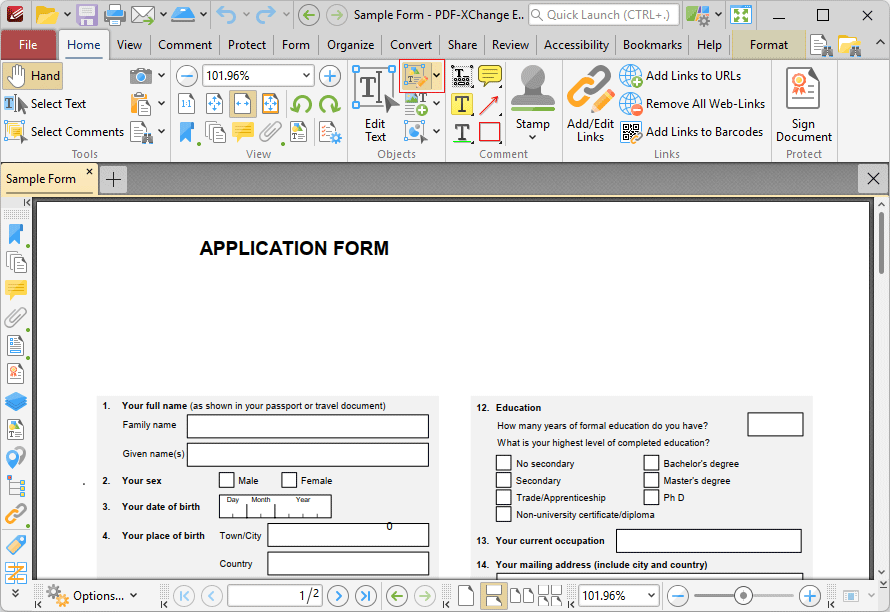Rotate page clockwise

329,104
